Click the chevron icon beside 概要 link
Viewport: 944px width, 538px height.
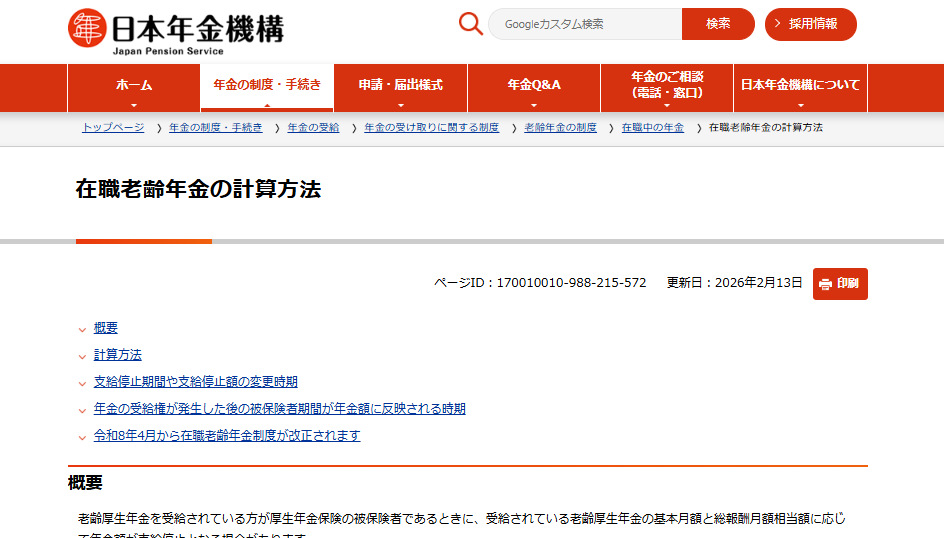pos(82,329)
